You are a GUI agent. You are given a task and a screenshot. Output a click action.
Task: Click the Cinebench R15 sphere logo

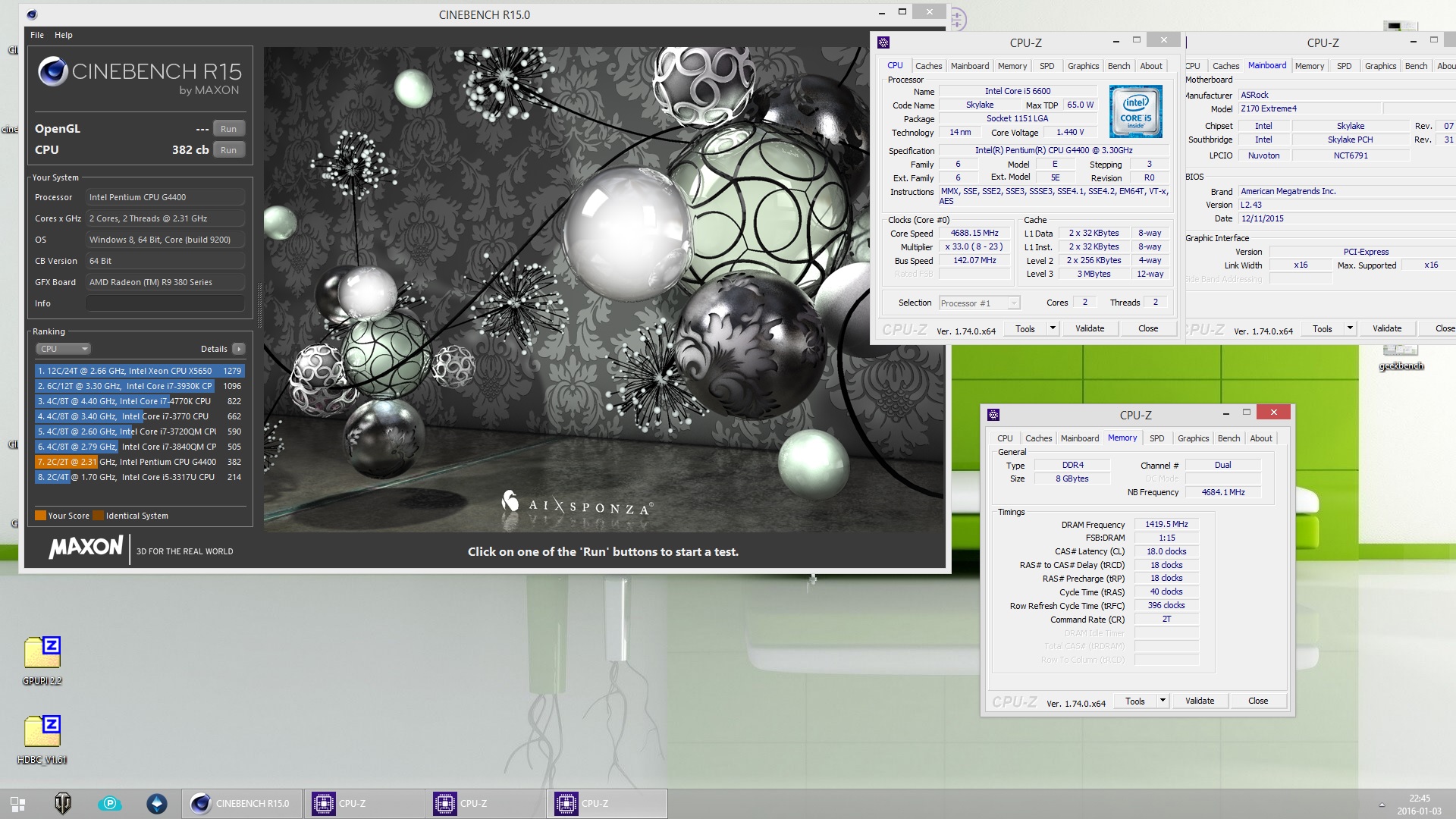click(53, 71)
